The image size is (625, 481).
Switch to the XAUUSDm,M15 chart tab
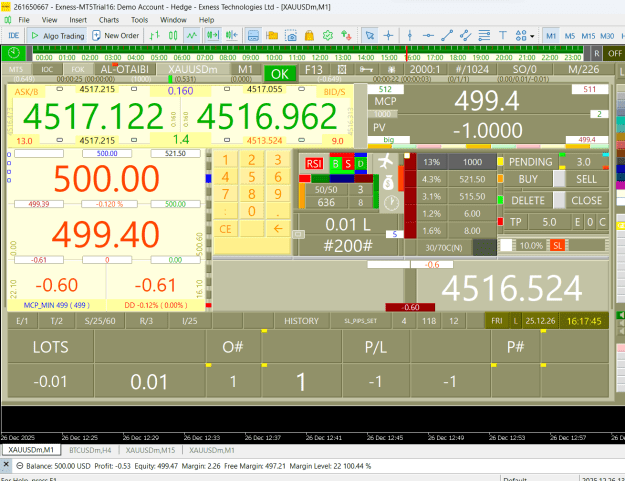tap(150, 450)
